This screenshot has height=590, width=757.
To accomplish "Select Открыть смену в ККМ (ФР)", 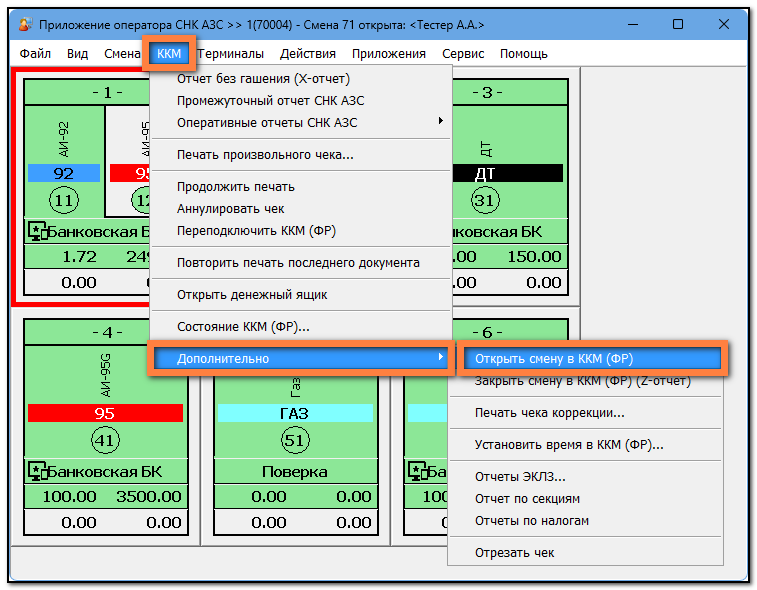I will pyautogui.click(x=592, y=358).
